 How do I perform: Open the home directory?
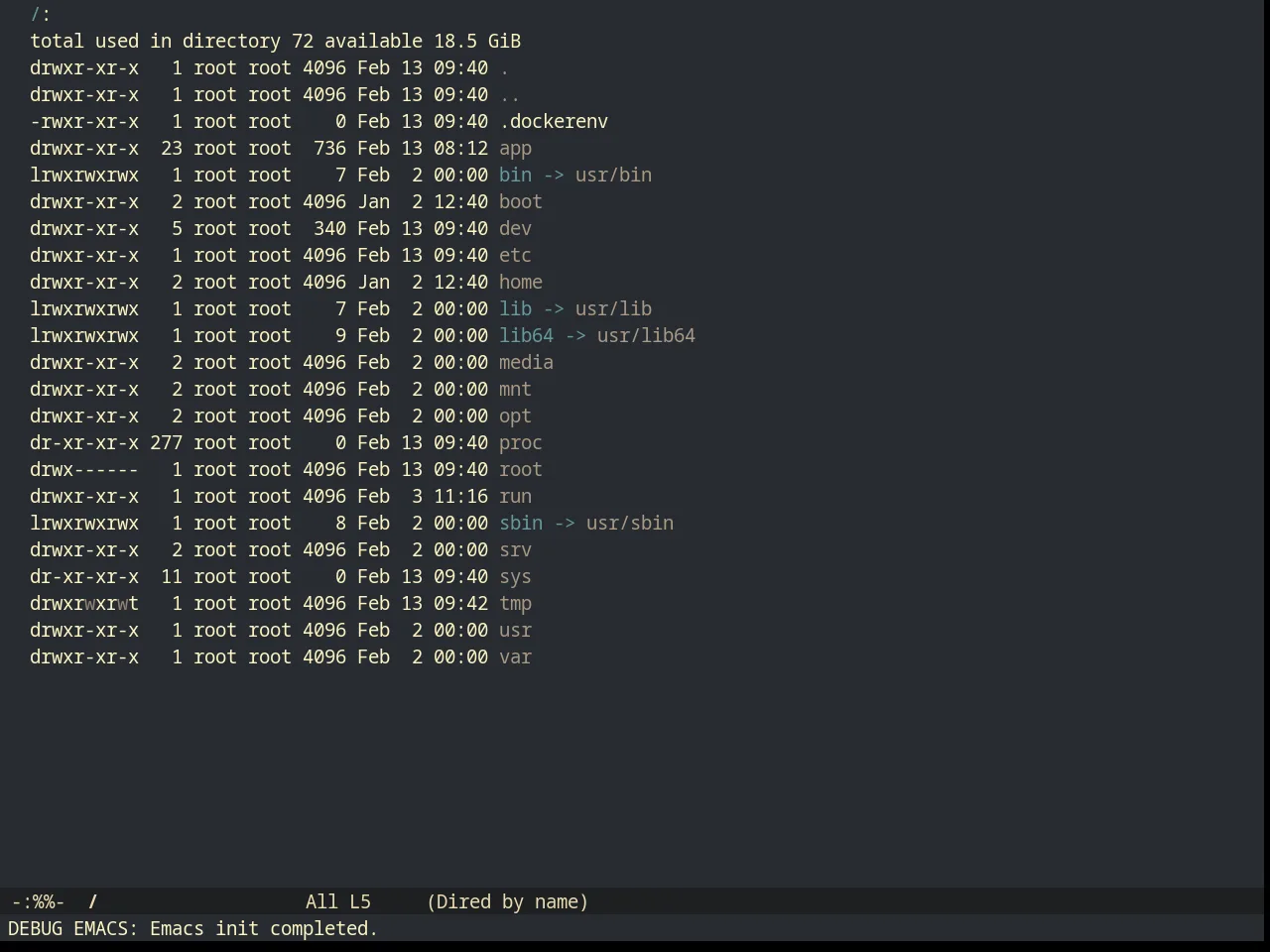(x=521, y=283)
